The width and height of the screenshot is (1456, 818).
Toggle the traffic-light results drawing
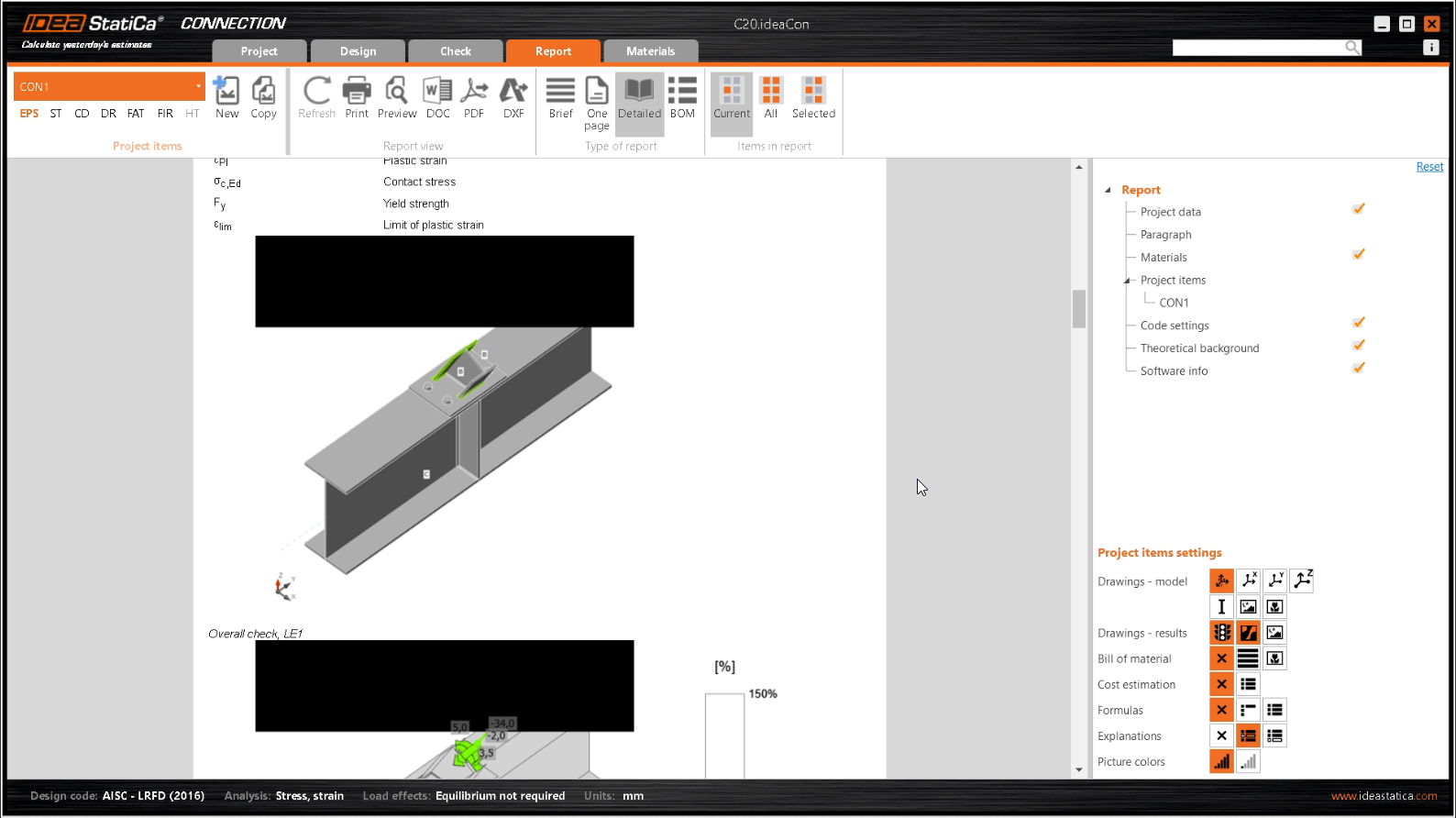click(x=1221, y=633)
